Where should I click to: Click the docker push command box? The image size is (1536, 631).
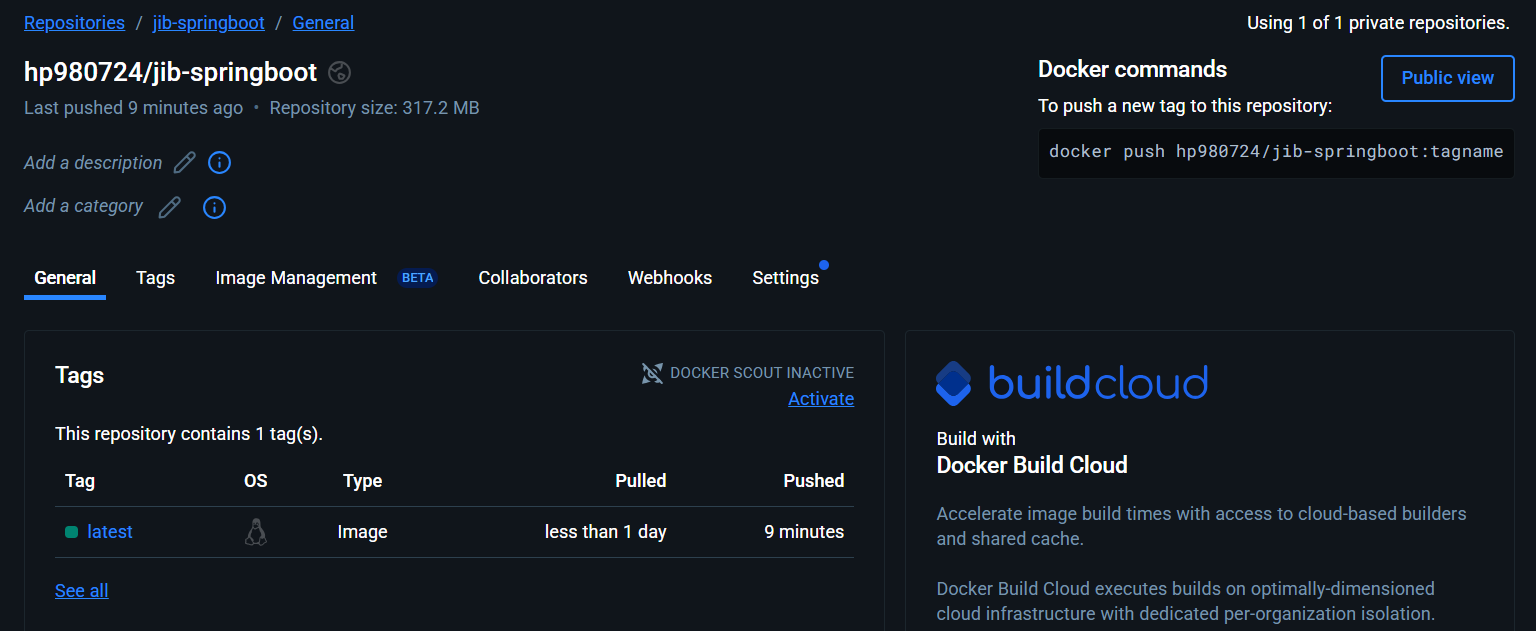tap(1276, 153)
